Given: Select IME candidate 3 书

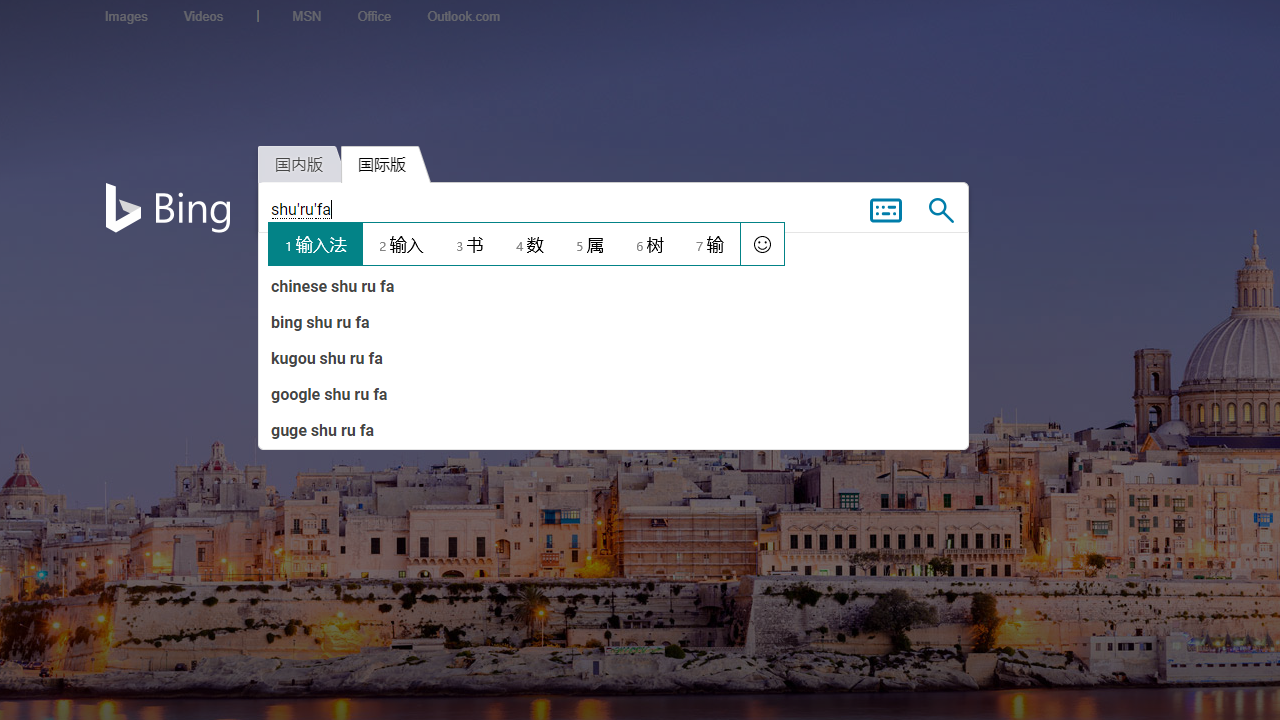Looking at the screenshot, I should pyautogui.click(x=470, y=245).
